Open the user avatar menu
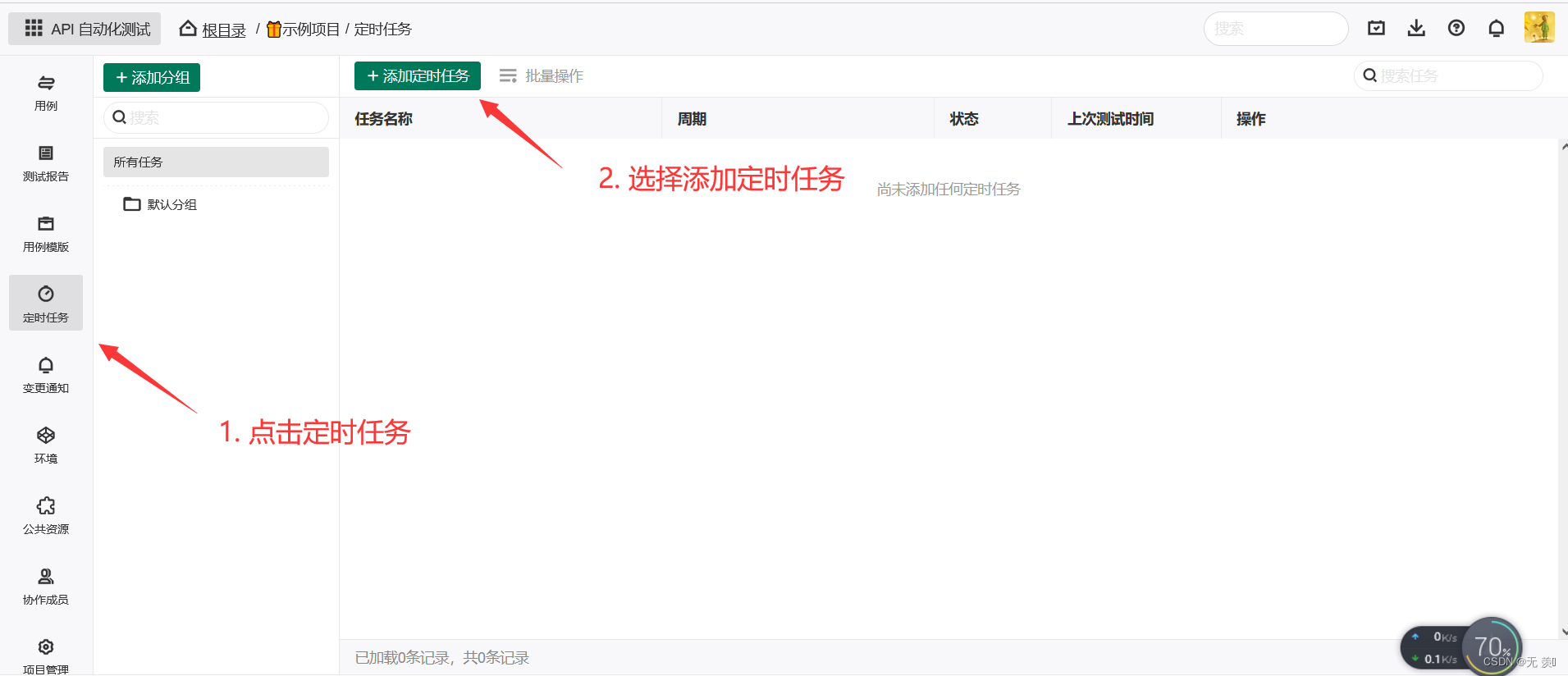 [x=1539, y=28]
